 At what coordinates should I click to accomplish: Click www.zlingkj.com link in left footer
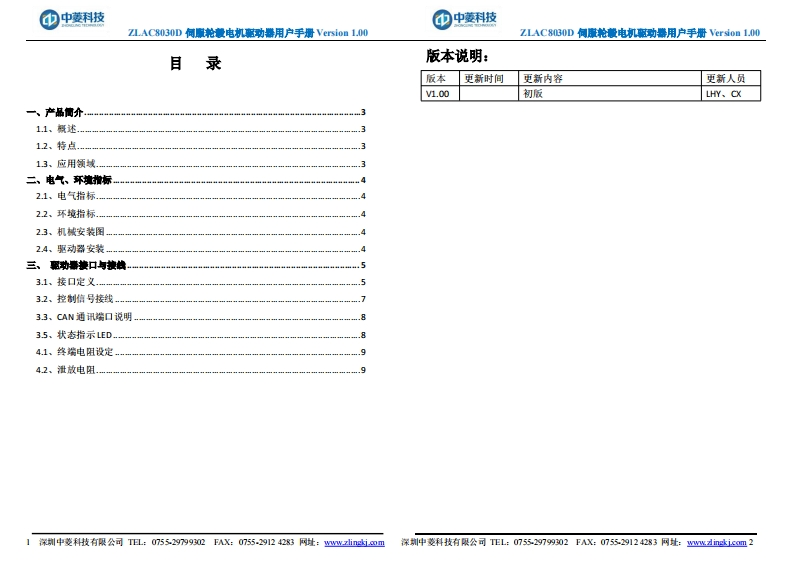354,542
